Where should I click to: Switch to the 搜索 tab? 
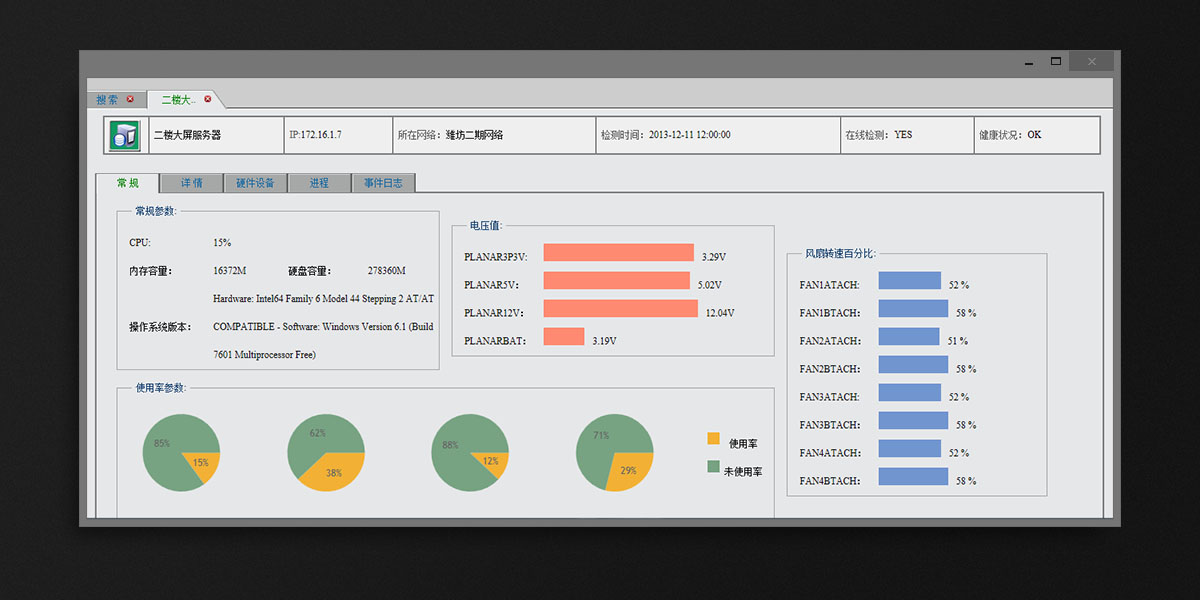click(x=107, y=100)
